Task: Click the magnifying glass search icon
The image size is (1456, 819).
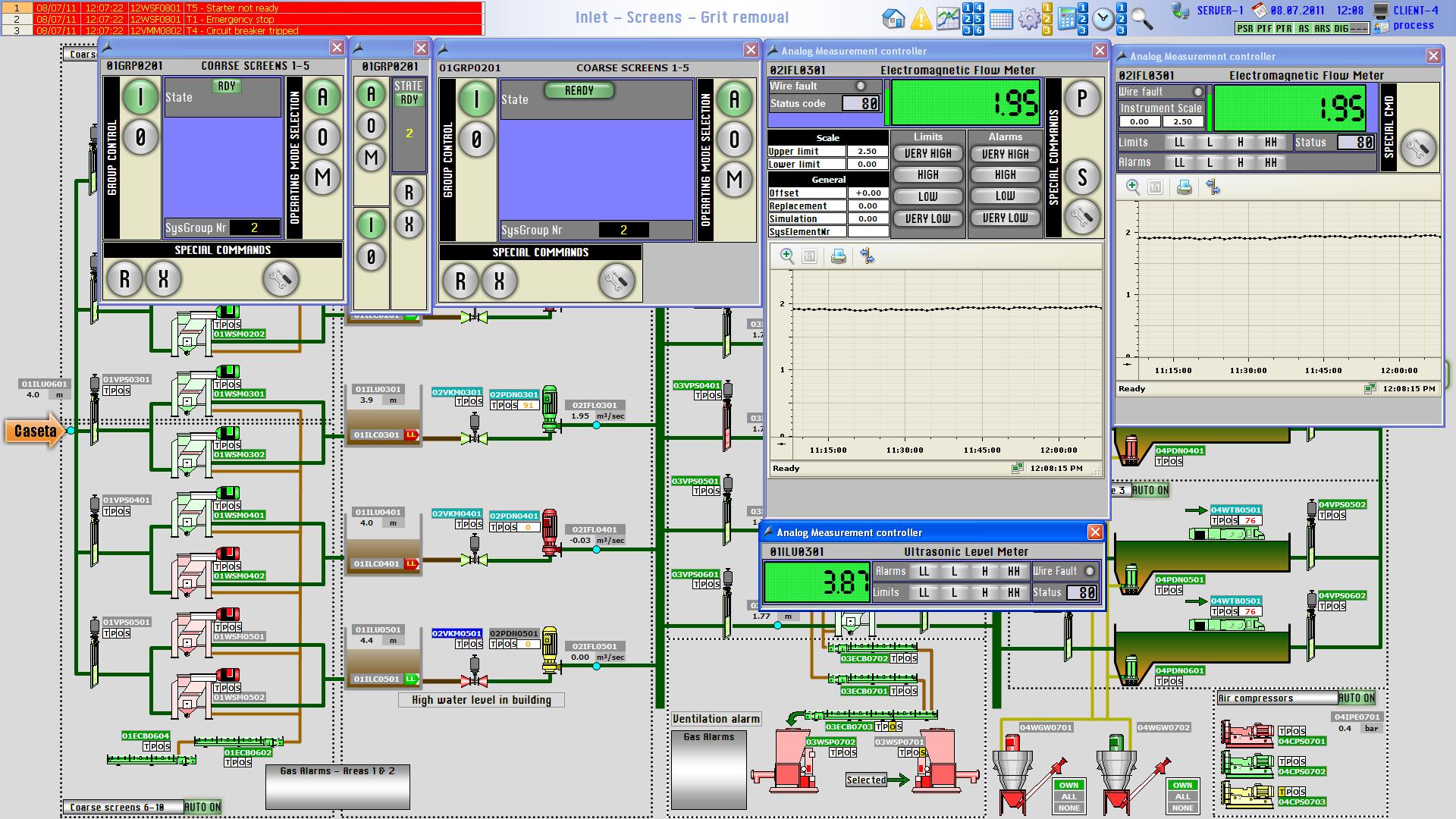Action: coord(1142,18)
